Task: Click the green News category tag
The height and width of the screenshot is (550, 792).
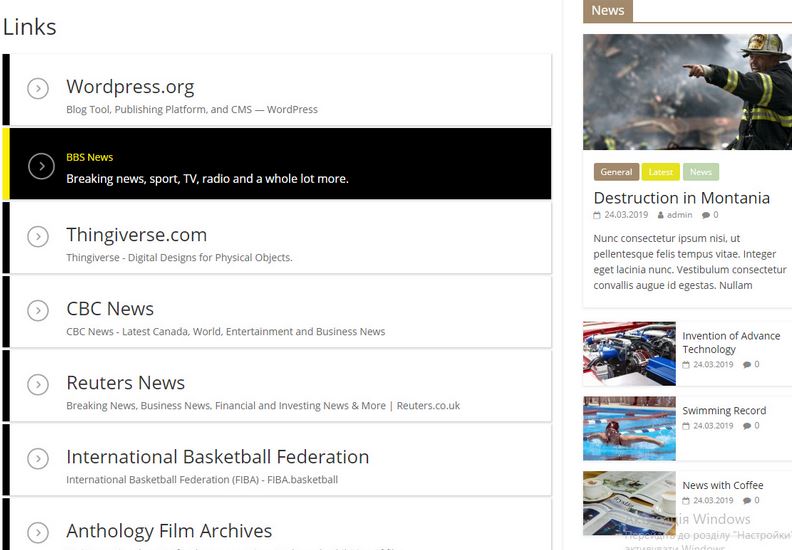Action: 701,172
